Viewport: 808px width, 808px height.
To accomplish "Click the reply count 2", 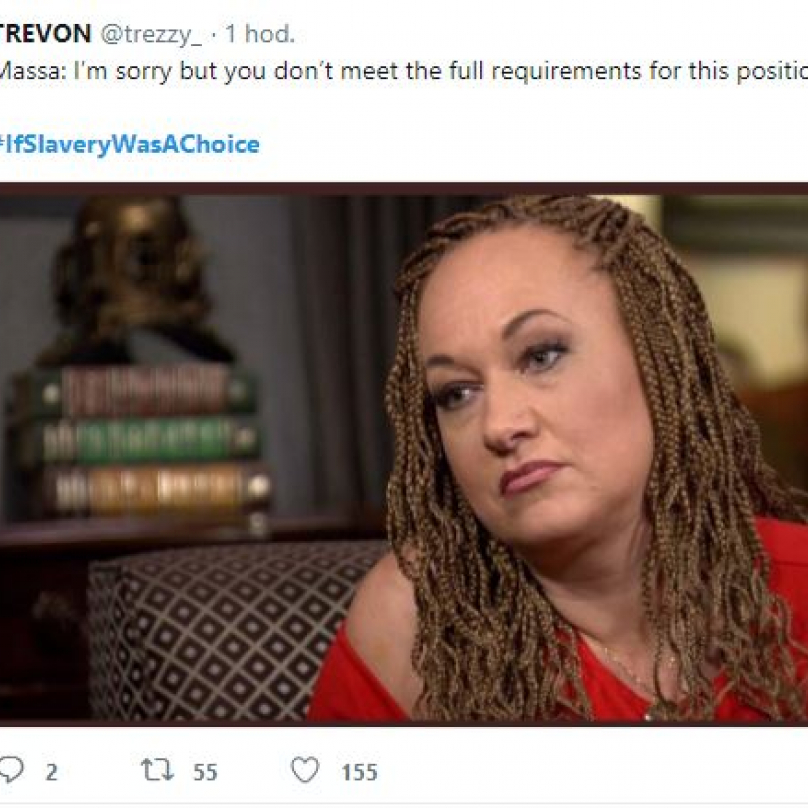I will 52,772.
